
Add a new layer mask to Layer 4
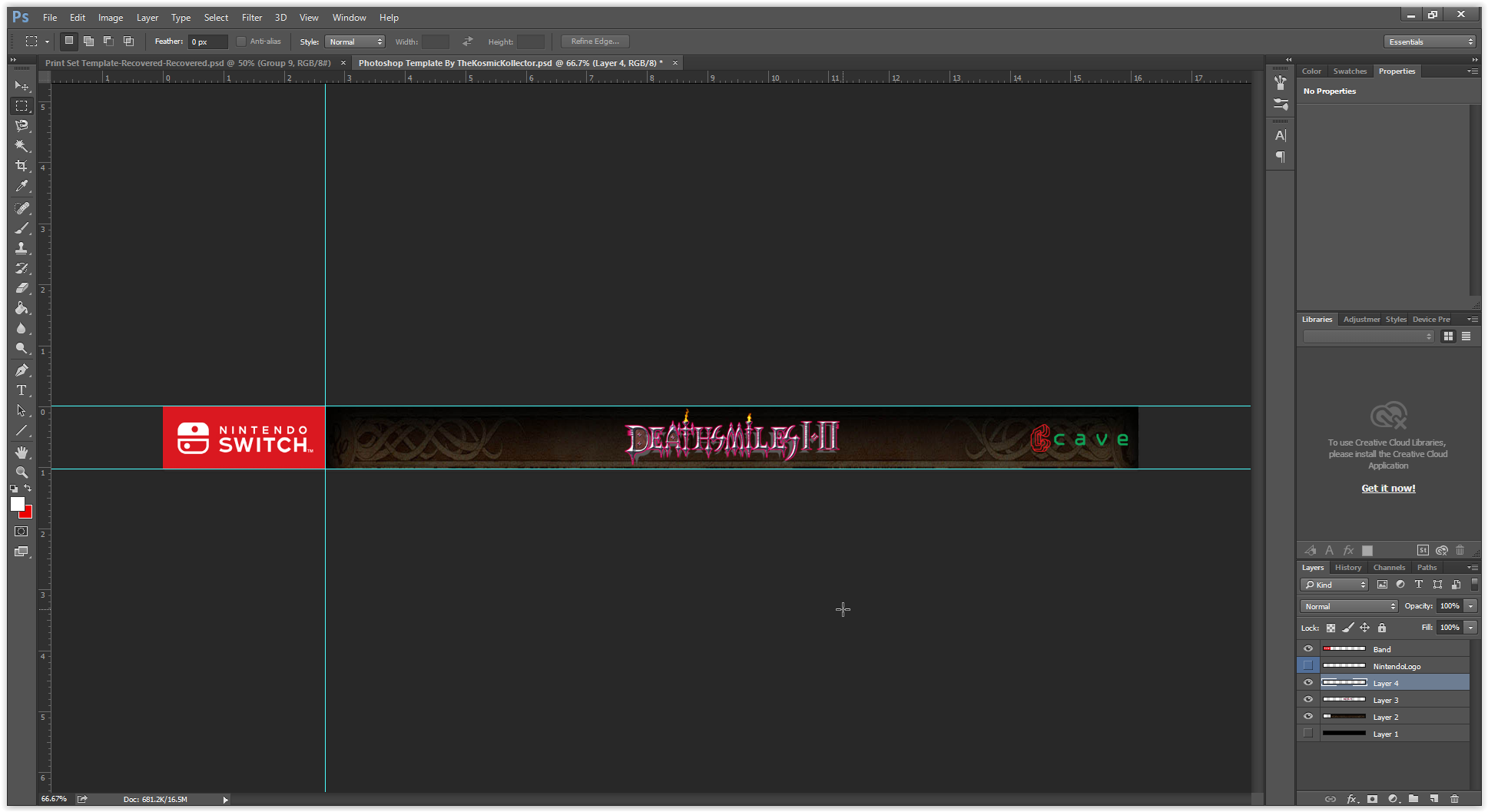tap(1372, 799)
